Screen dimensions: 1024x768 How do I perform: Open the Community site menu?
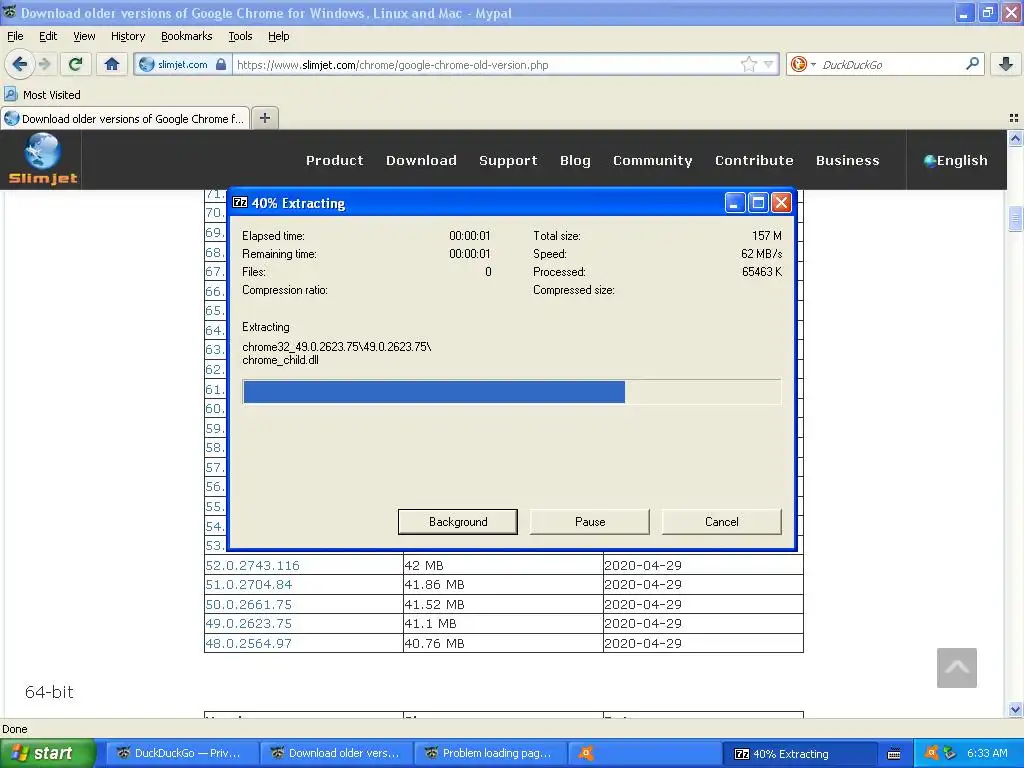pos(652,160)
